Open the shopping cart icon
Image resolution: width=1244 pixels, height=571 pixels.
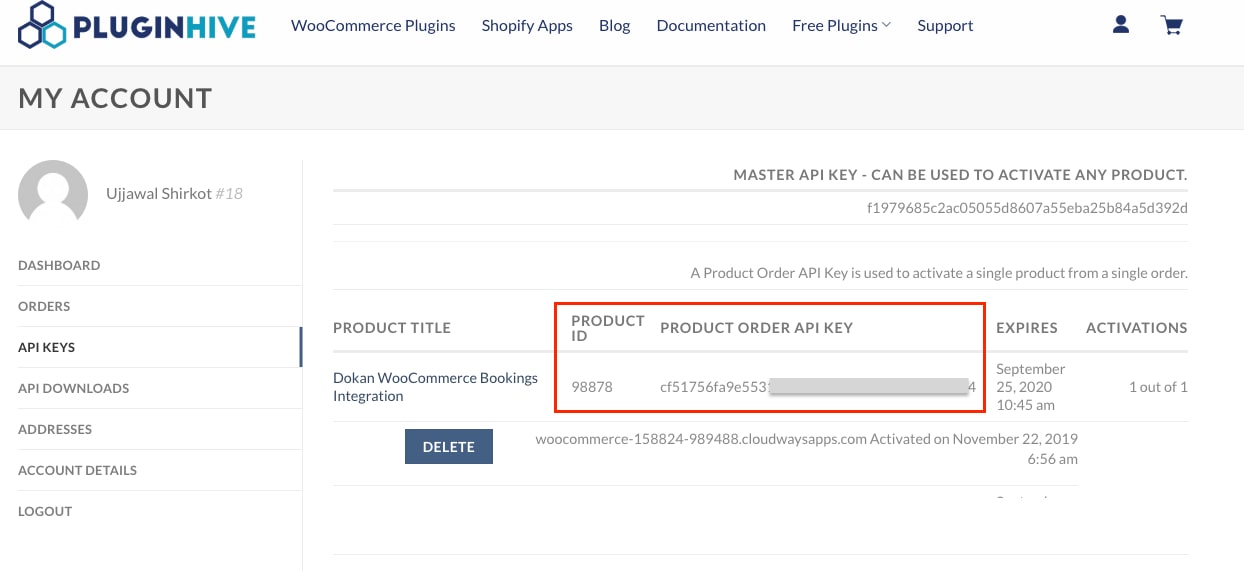[x=1172, y=25]
